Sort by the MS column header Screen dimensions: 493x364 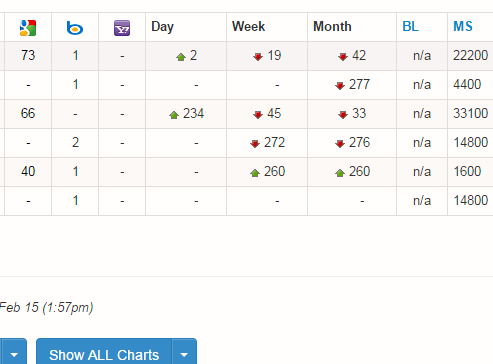click(x=463, y=27)
